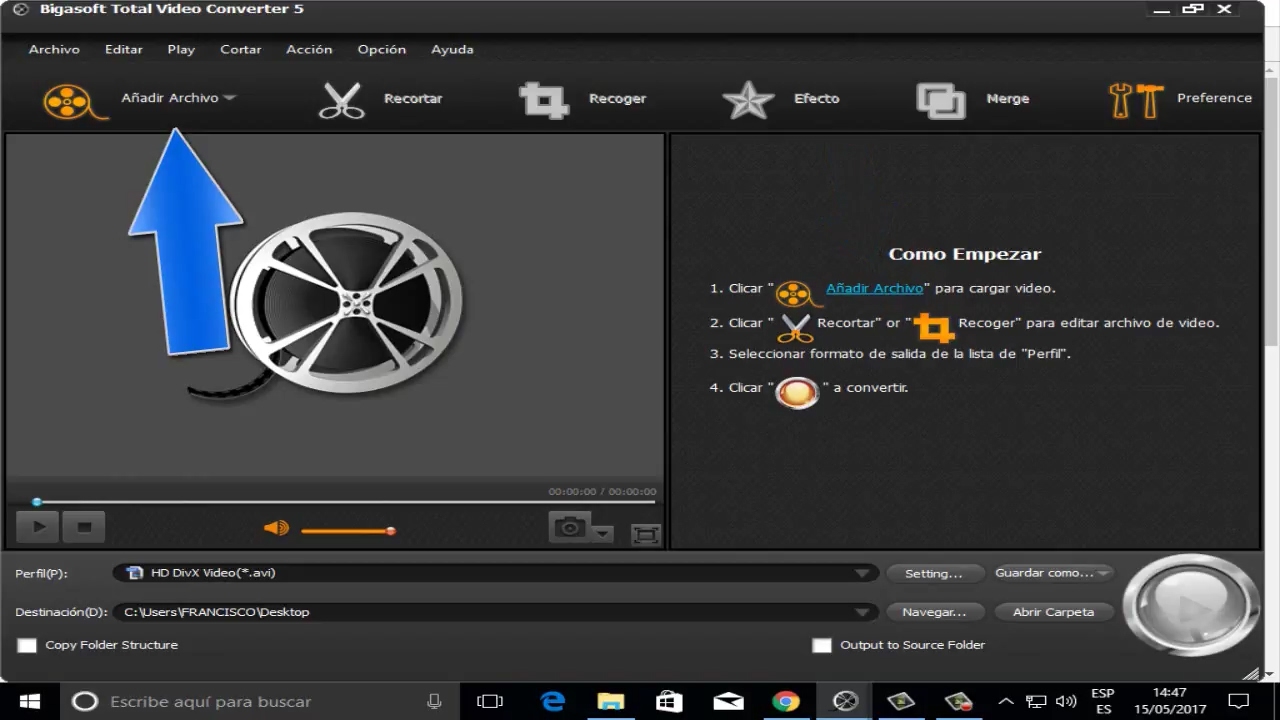Click film reel icon in Como Empezar step 1
This screenshot has height=720, width=1280.
coord(797,292)
